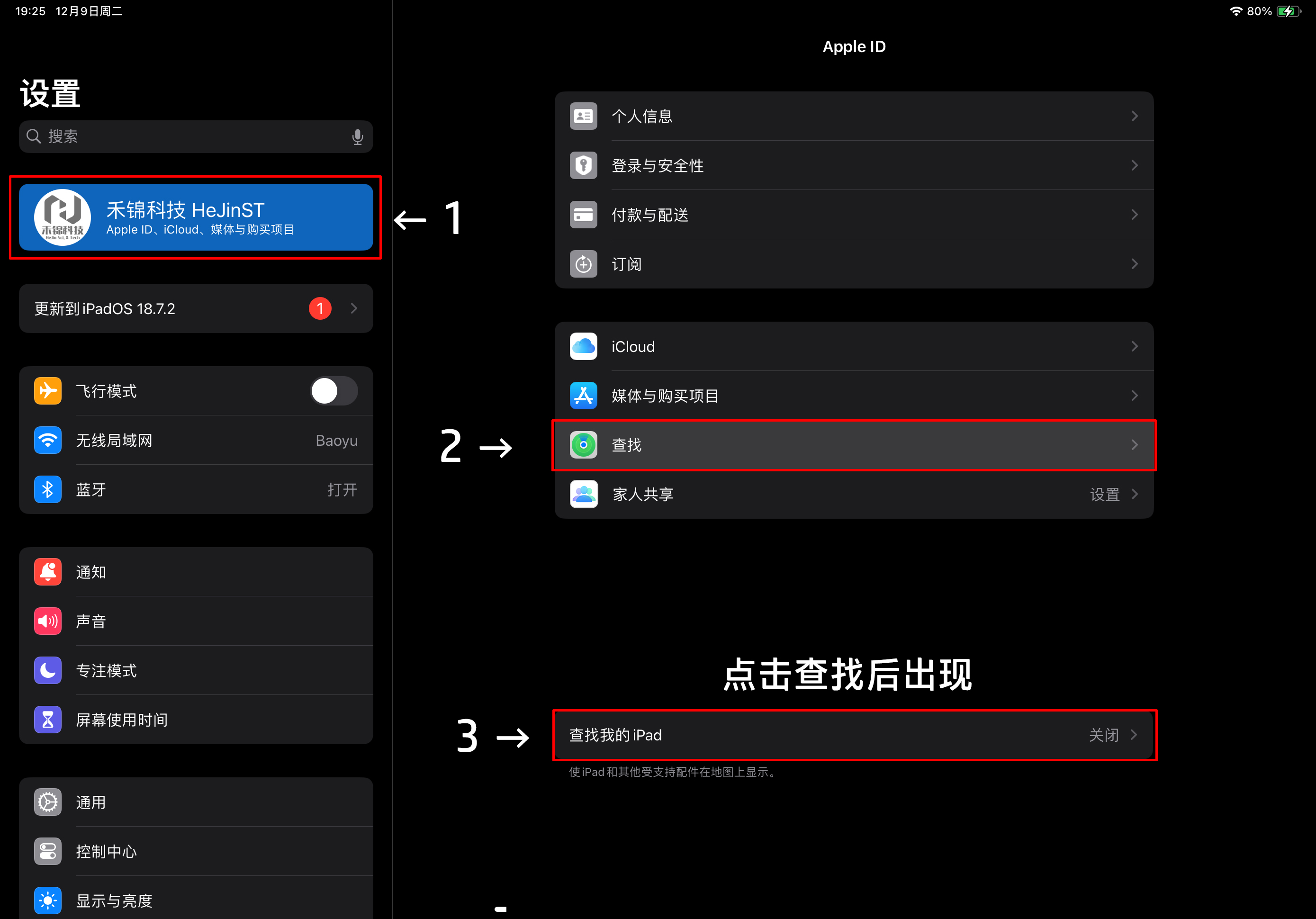
Task: Tap the 声音 speaker icon
Action: click(x=47, y=622)
